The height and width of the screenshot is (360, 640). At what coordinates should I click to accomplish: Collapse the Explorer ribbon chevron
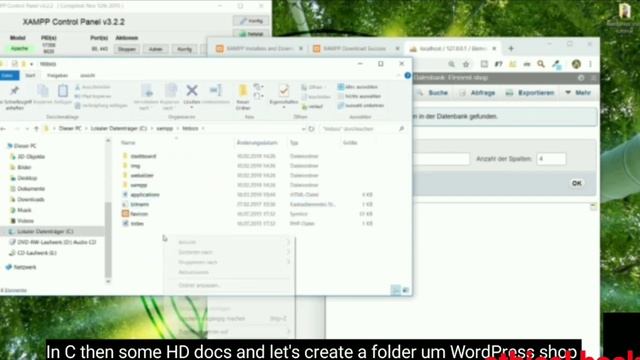pyautogui.click(x=398, y=76)
